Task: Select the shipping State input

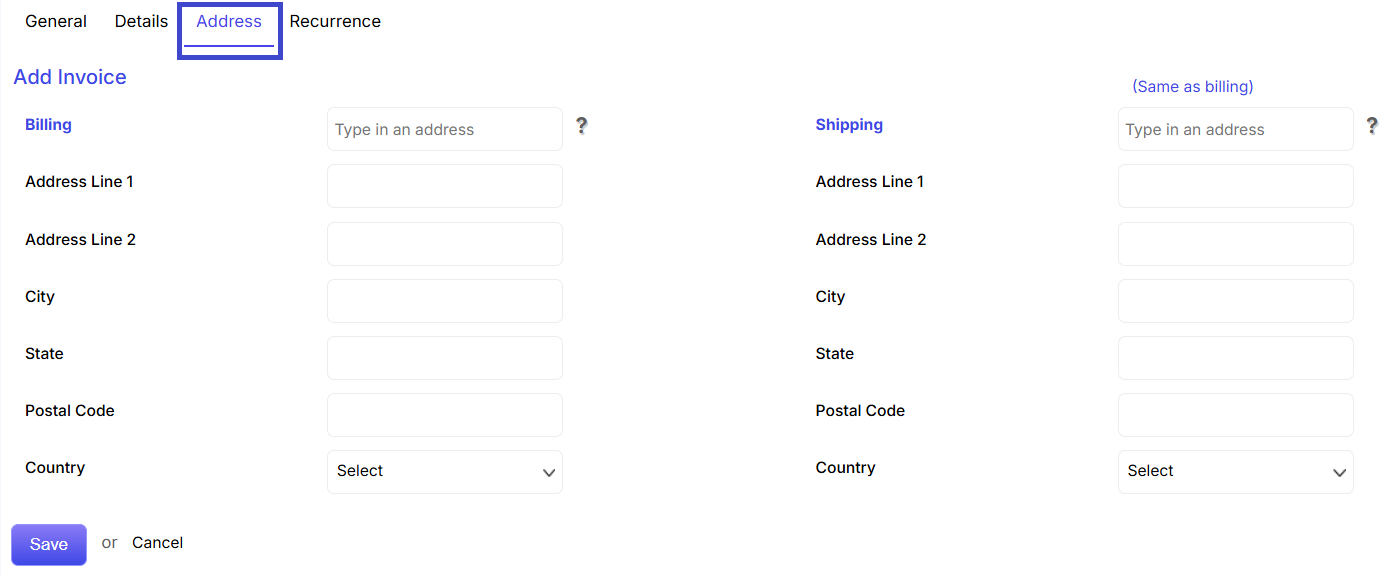Action: tap(1236, 358)
